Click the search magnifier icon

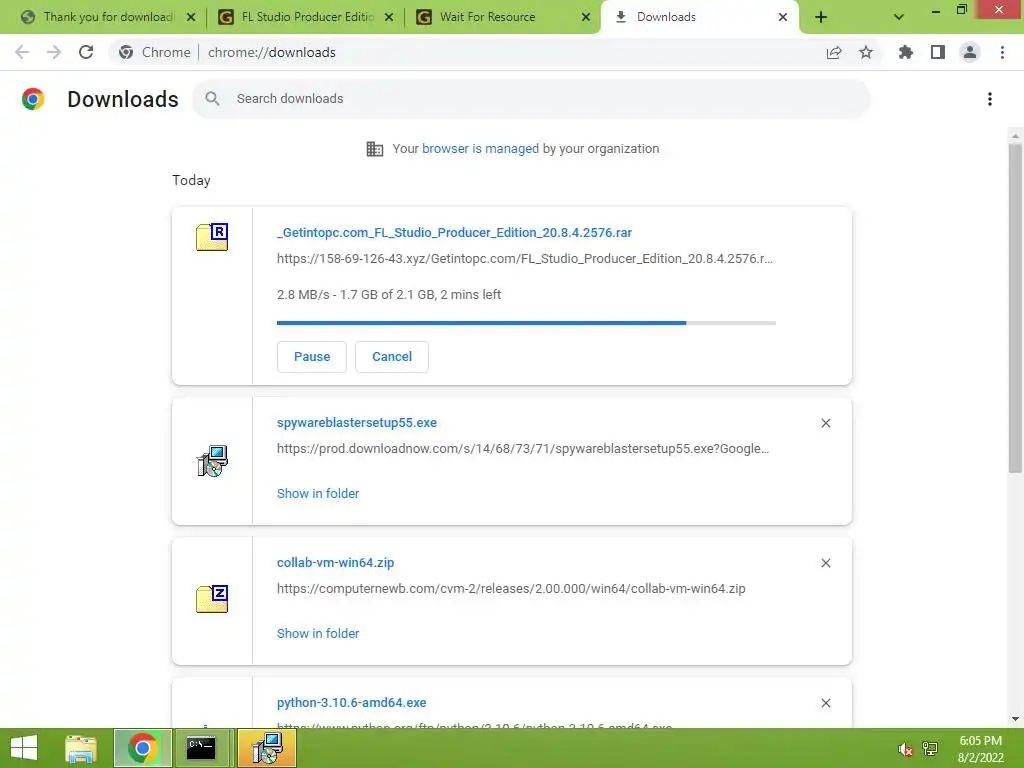pyautogui.click(x=212, y=99)
